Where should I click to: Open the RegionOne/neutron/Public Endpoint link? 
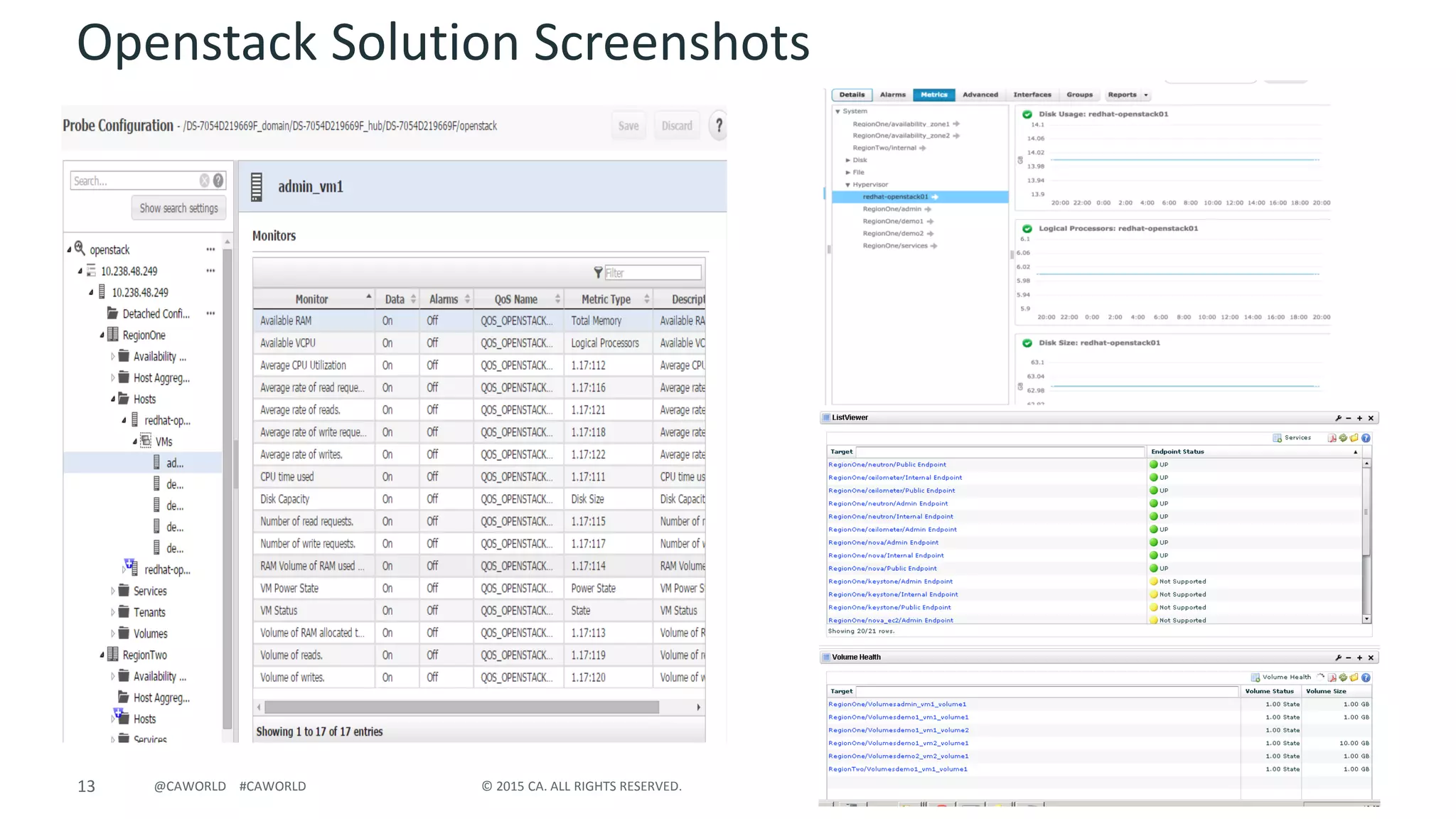tap(887, 465)
